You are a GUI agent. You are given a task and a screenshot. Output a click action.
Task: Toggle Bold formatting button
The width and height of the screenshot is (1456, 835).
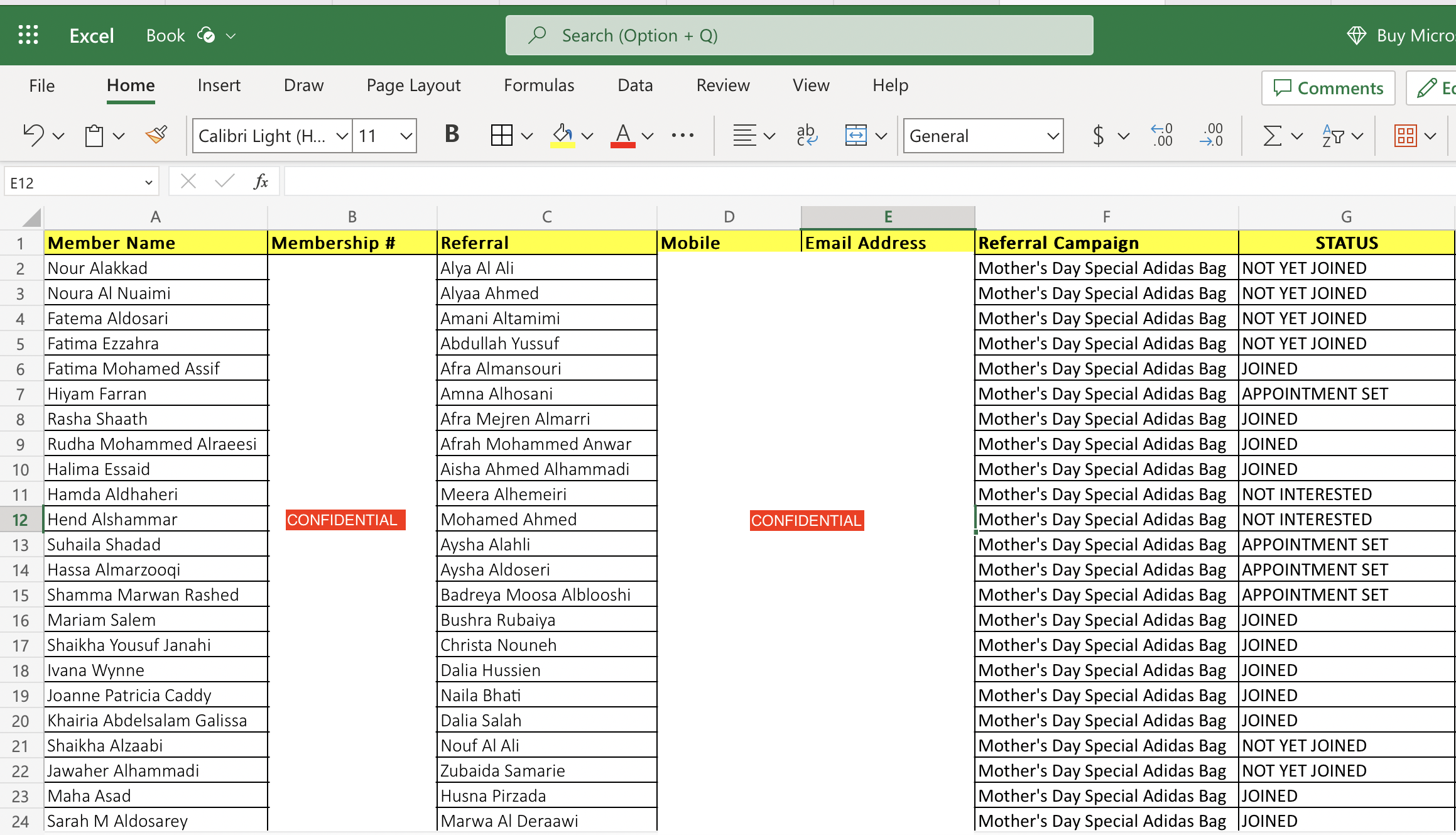452,134
